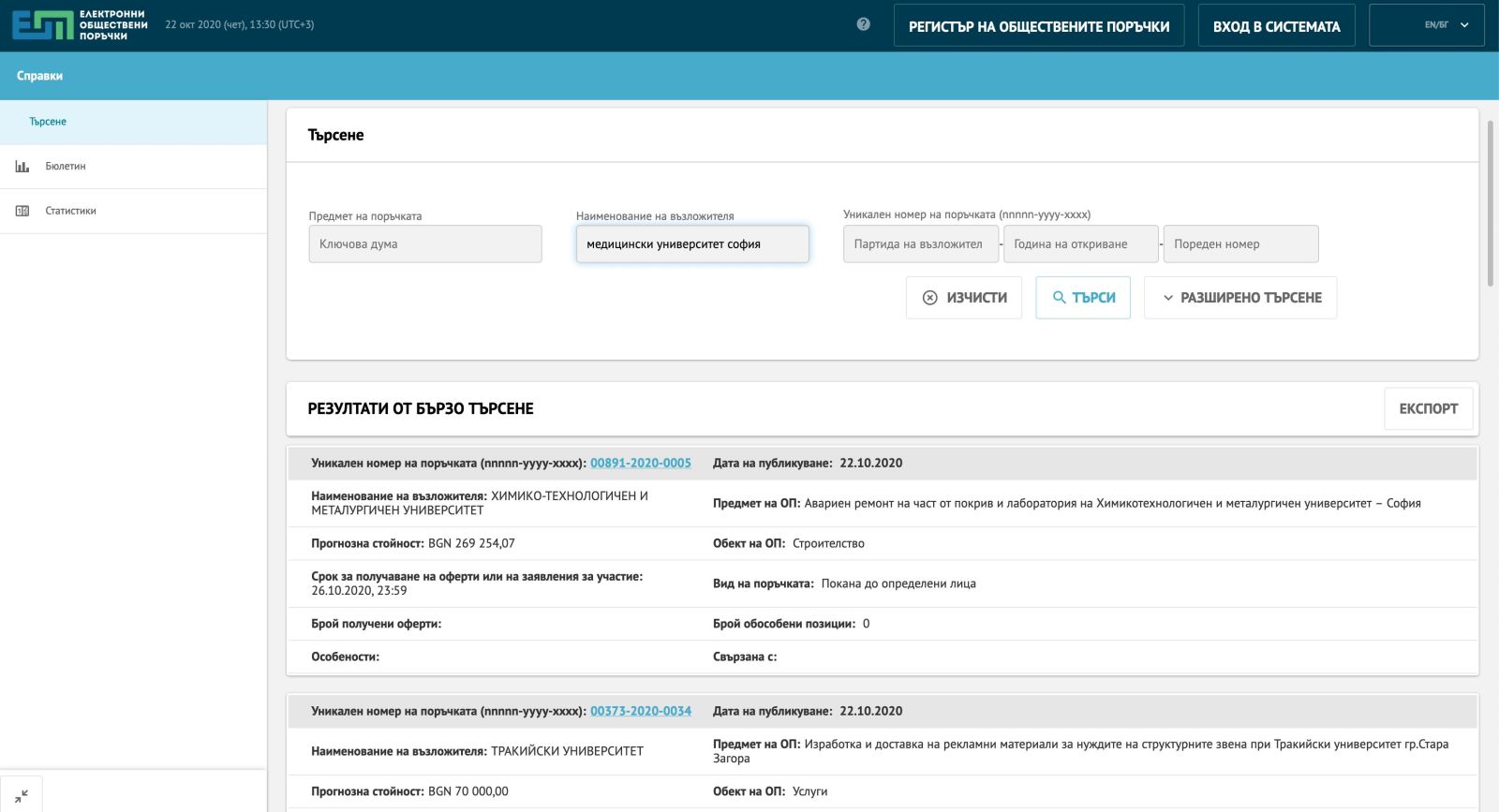Click text Покана до определени лица
Screen dimensions: 1499x812
[x=898, y=583]
